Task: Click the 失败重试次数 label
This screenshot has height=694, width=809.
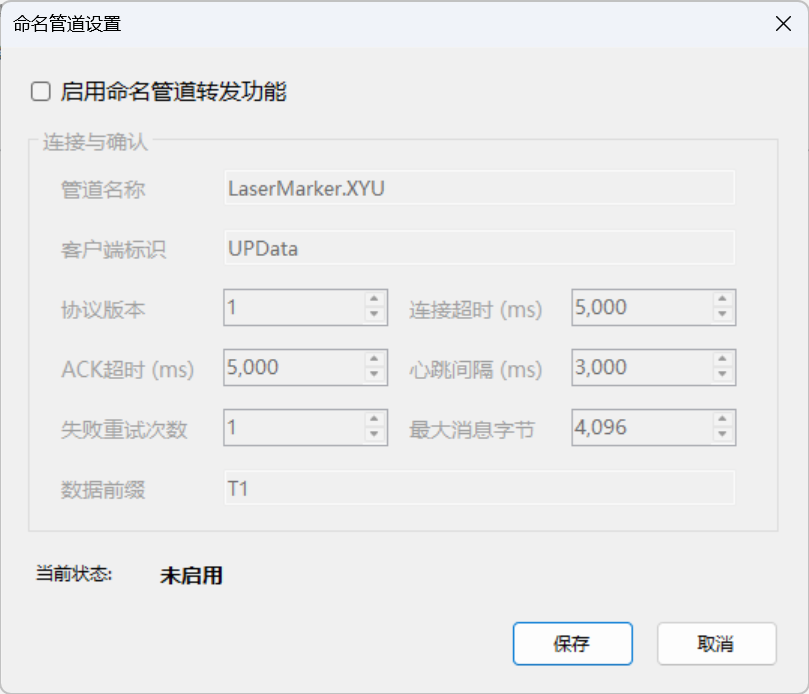Action: [x=124, y=430]
